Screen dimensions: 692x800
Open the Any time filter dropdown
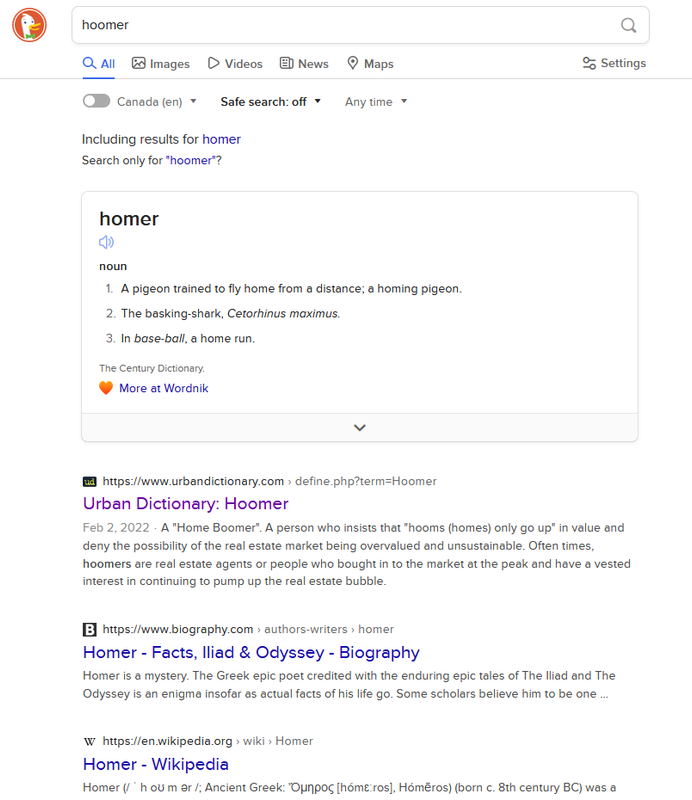[x=376, y=102]
